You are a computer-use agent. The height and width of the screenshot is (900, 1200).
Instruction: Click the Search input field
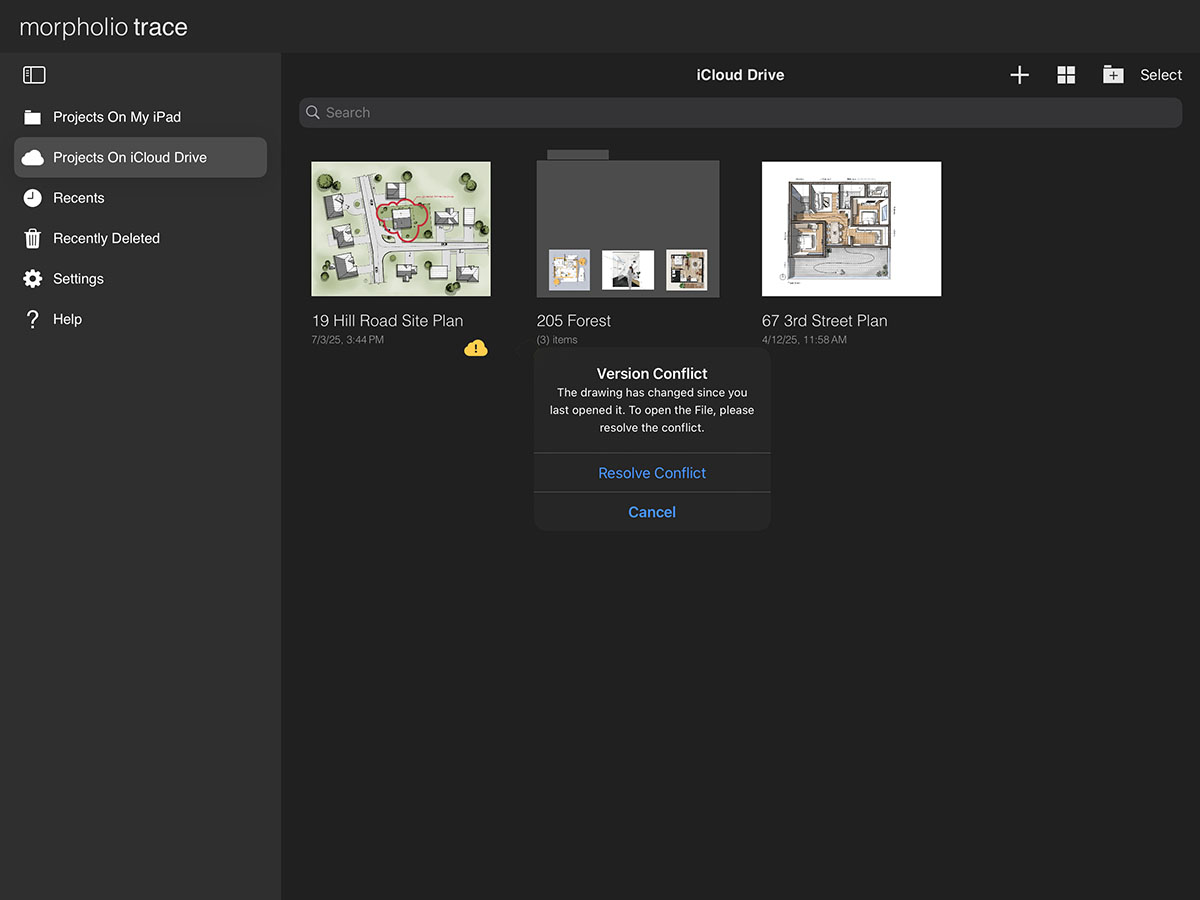[740, 113]
